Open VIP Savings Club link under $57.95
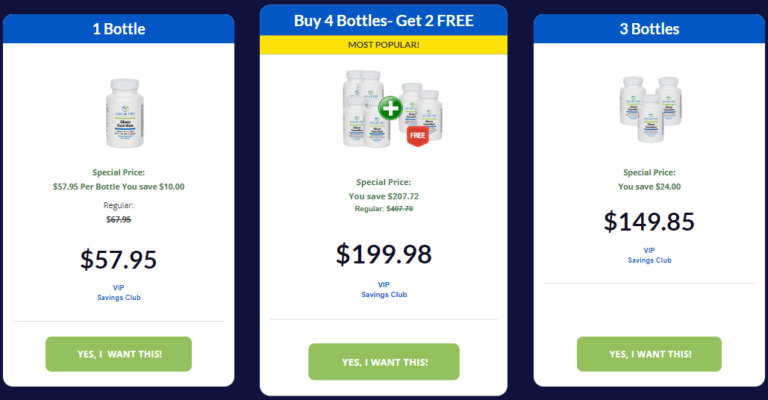 [118, 292]
